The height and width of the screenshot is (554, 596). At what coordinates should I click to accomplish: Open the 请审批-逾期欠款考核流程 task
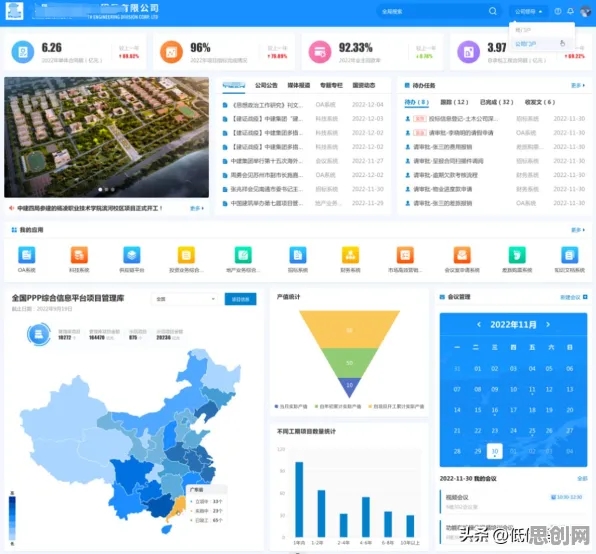(445, 175)
